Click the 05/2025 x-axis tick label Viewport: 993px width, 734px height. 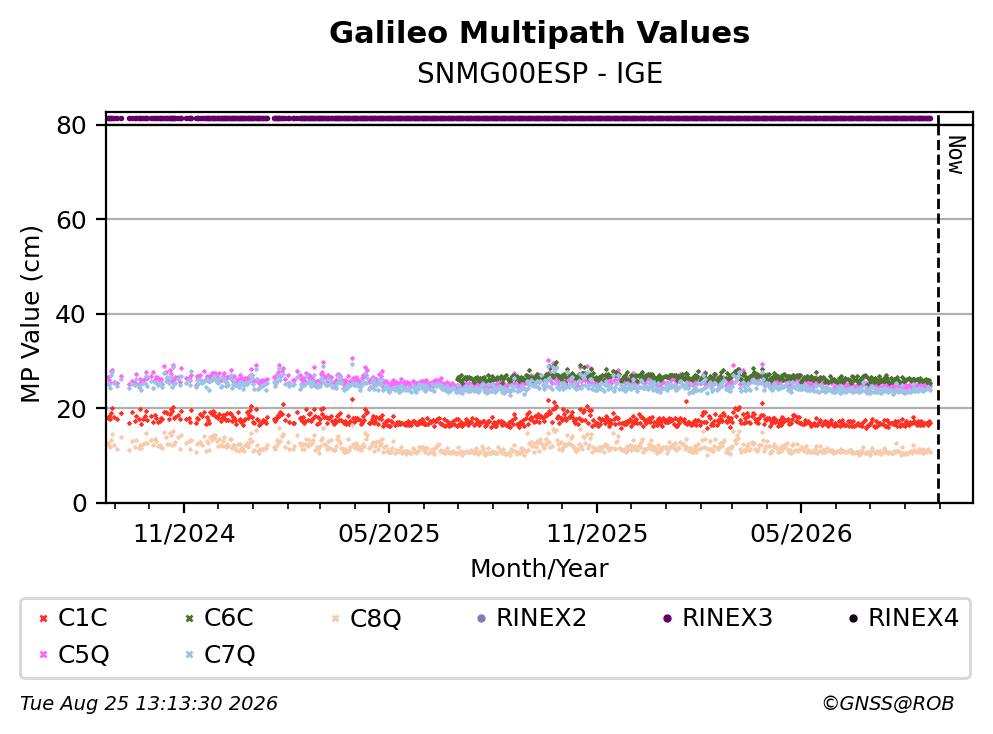(x=388, y=534)
